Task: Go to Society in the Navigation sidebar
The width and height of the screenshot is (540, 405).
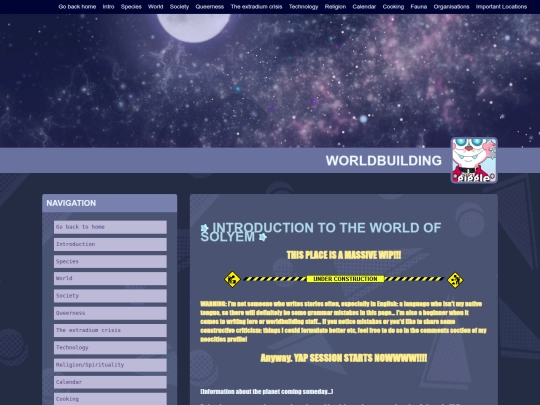Action: pyautogui.click(x=110, y=296)
